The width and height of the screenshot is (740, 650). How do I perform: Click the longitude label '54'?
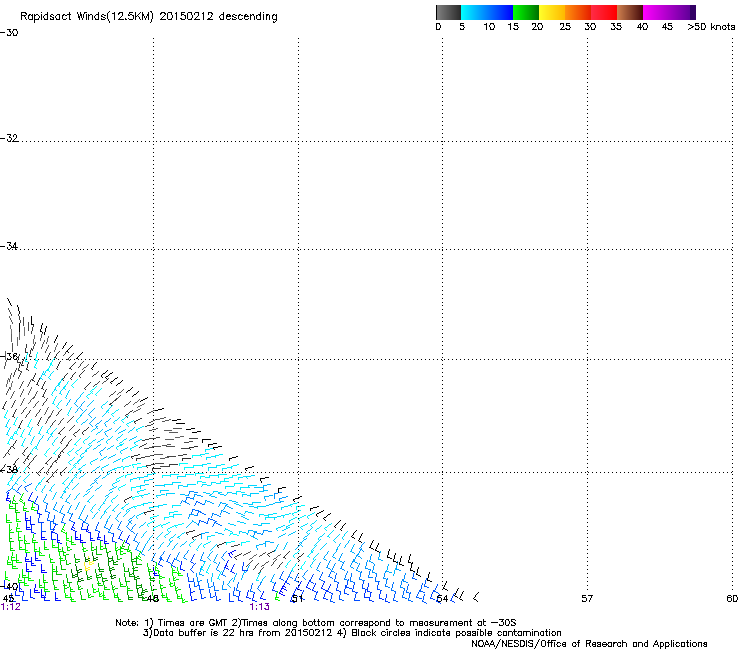(x=442, y=599)
